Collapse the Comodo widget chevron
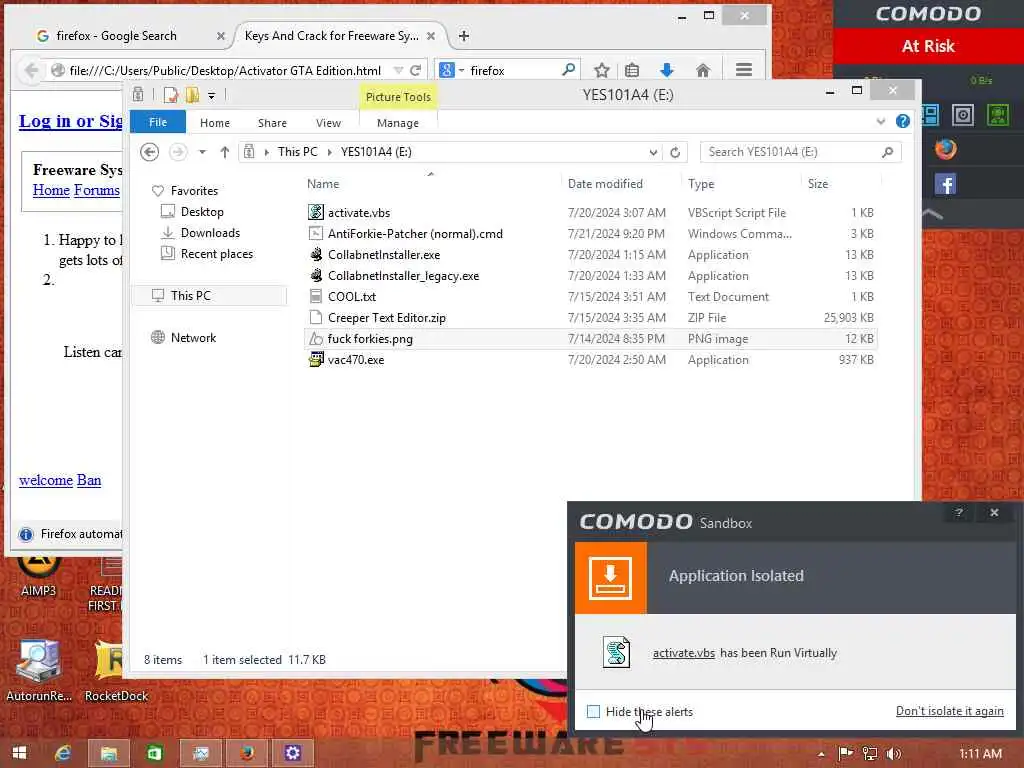Viewport: 1024px width, 768px height. coord(933,214)
